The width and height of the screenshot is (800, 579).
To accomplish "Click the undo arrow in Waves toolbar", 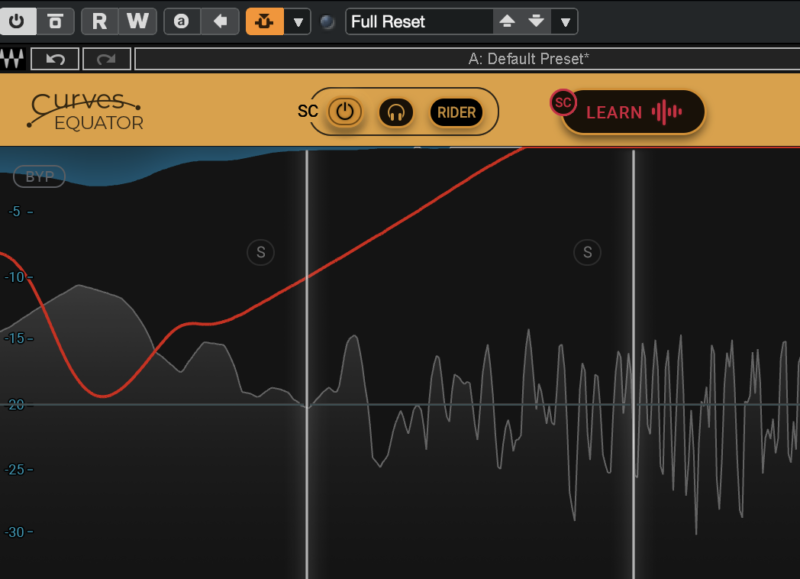I will click(55, 59).
